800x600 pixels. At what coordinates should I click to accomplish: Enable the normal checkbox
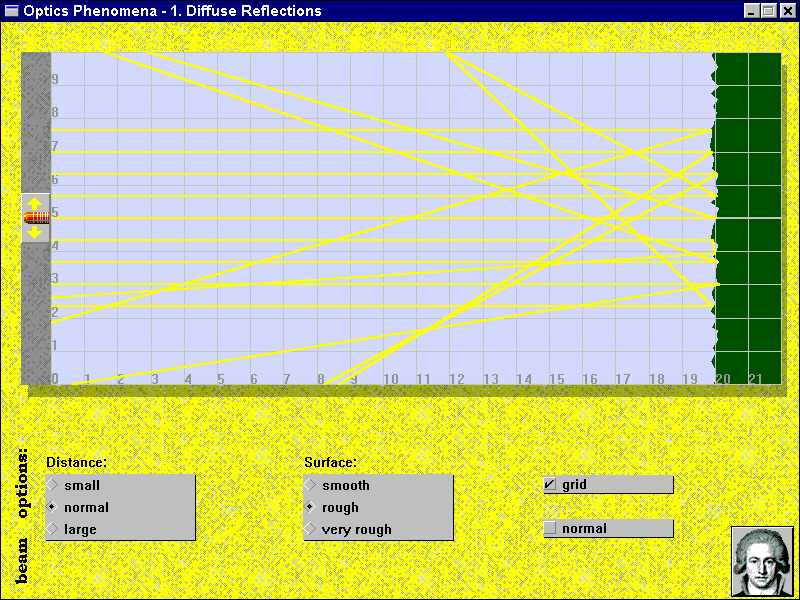click(x=550, y=529)
